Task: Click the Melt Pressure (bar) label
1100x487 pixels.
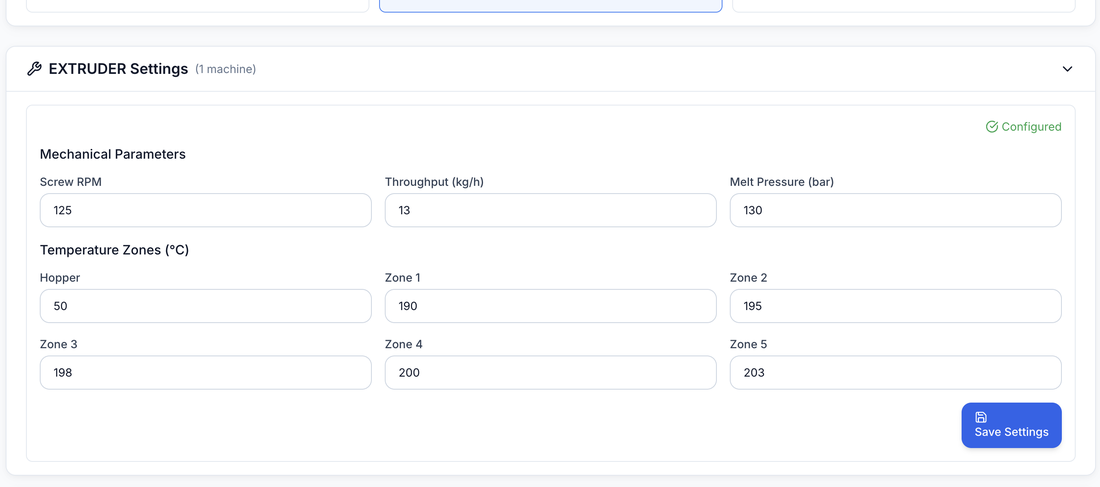Action: (x=782, y=182)
